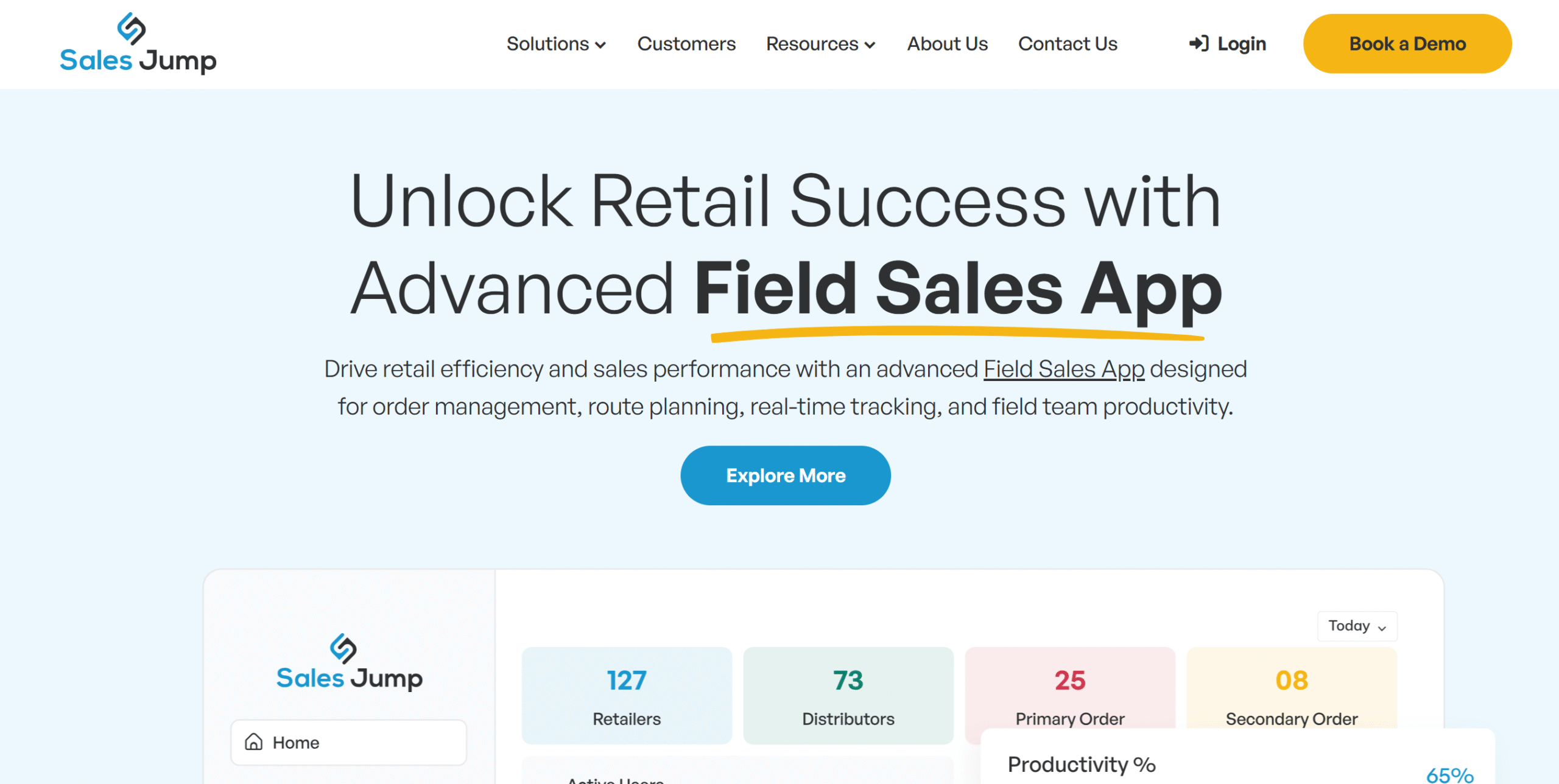Screen dimensions: 1559x784
Task: Open the Contact Us page
Action: [x=1068, y=44]
